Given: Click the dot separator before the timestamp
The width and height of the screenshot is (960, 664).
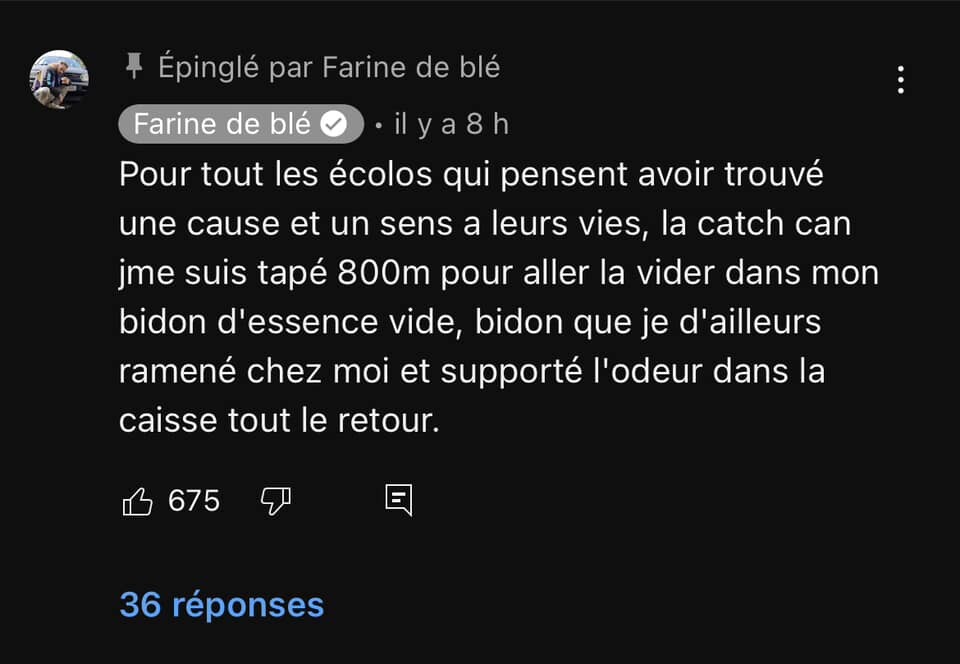Looking at the screenshot, I should [x=379, y=126].
